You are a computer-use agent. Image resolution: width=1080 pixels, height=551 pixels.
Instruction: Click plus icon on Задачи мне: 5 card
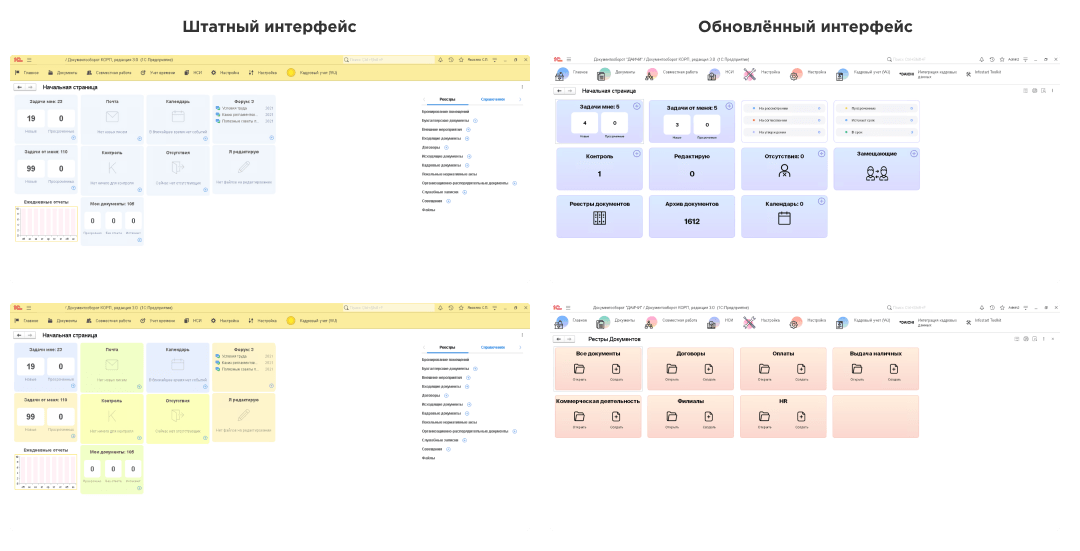click(636, 106)
